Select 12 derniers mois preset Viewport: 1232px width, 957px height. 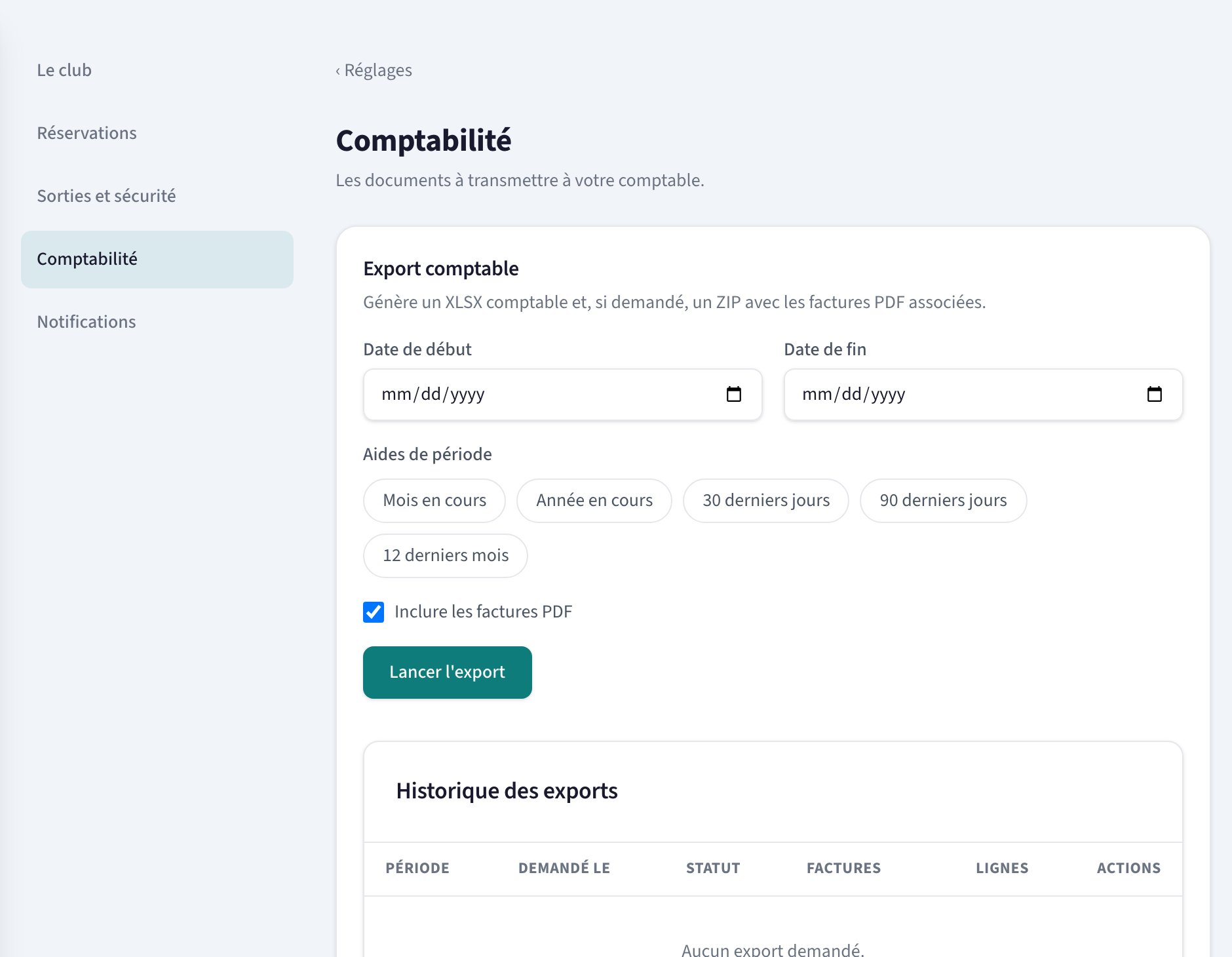446,556
